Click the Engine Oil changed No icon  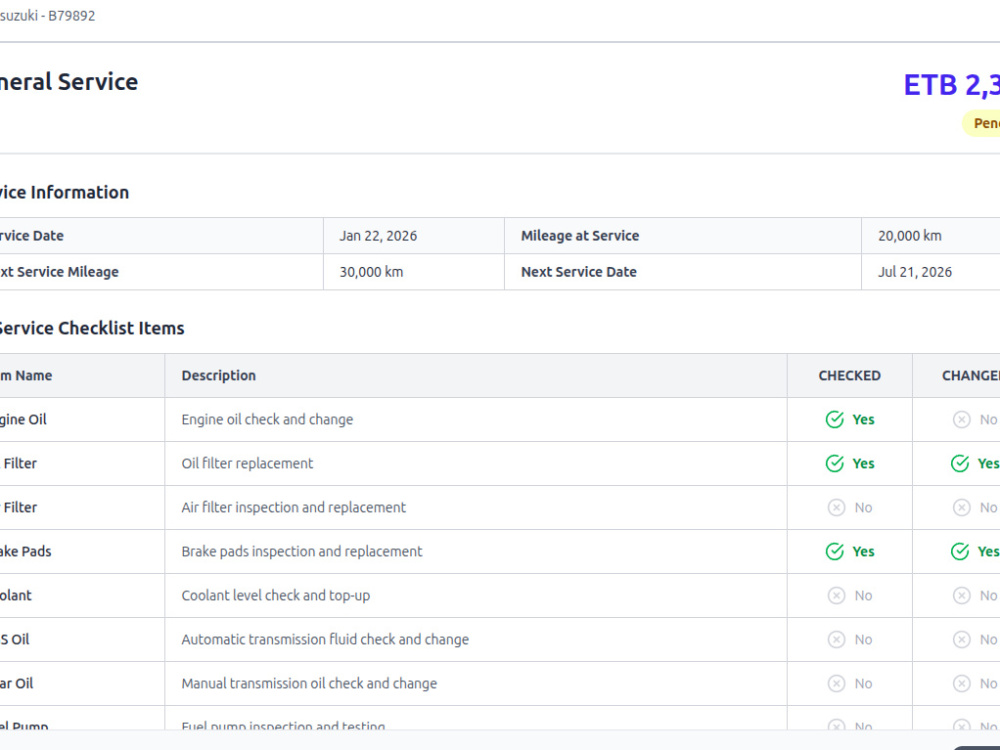[962, 420]
